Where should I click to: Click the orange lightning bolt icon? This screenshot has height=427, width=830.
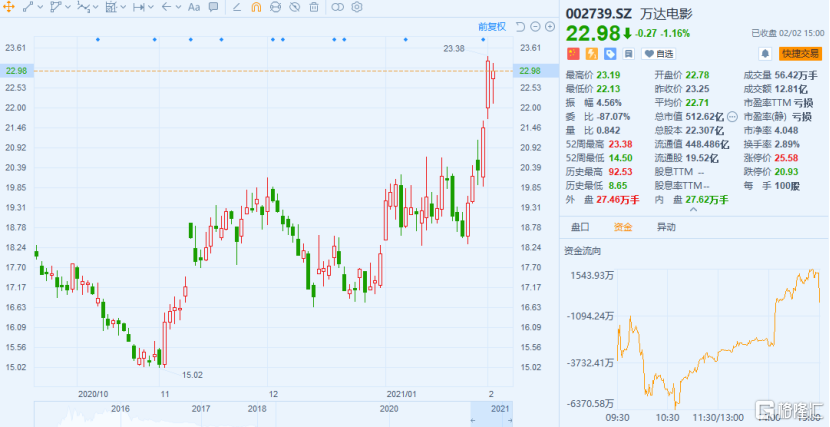(x=592, y=53)
